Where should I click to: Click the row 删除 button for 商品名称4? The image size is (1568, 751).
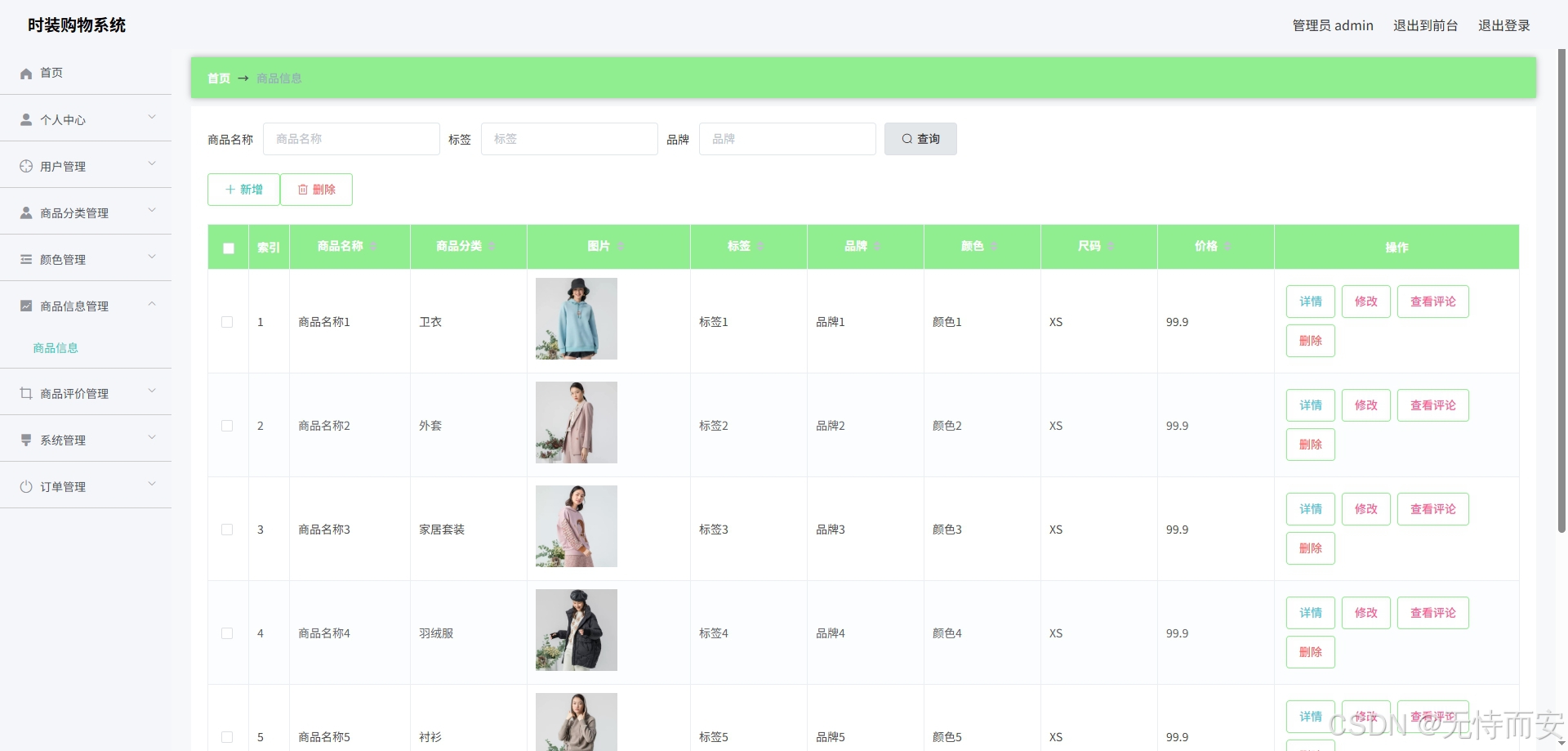coord(1311,652)
